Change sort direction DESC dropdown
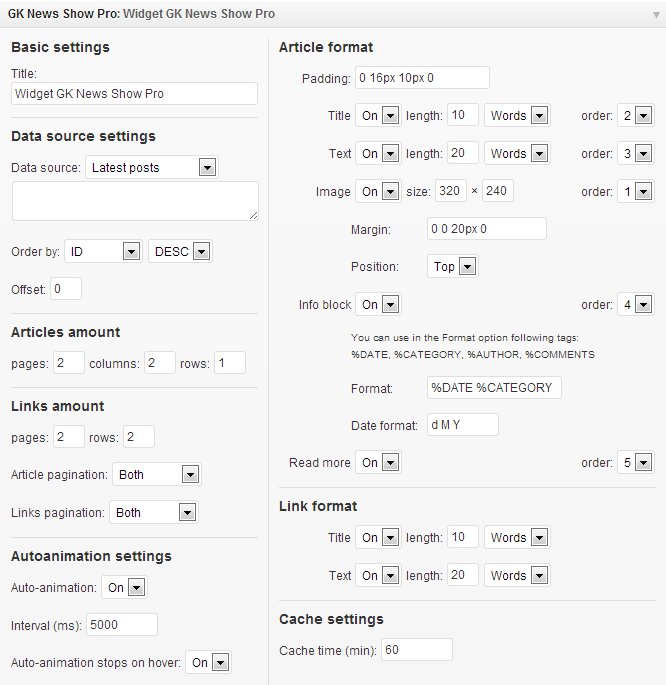The height and width of the screenshot is (685, 666). coord(179,252)
